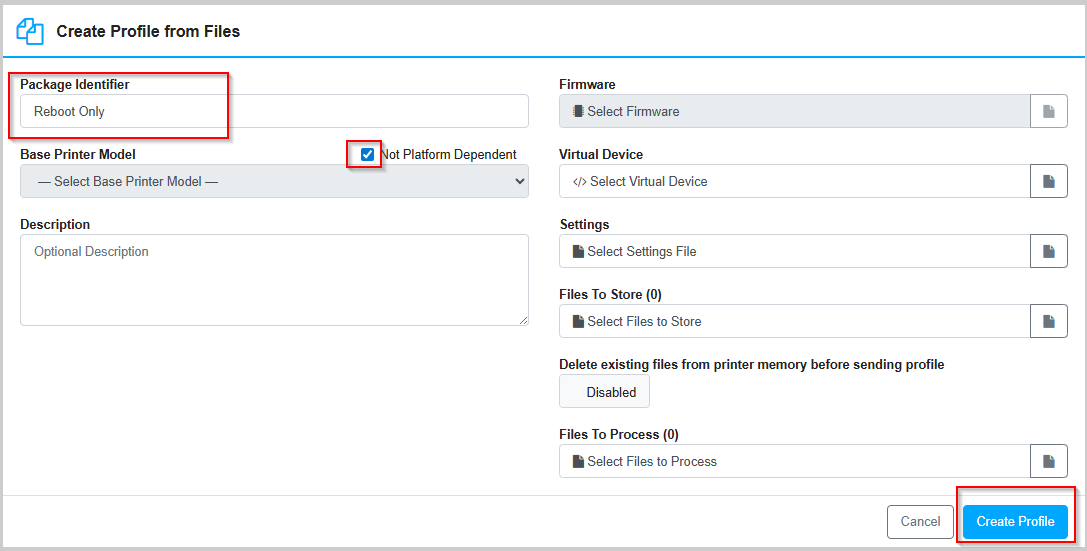1087x551 pixels.
Task: Click the Package Identifier input field
Action: coord(275,111)
